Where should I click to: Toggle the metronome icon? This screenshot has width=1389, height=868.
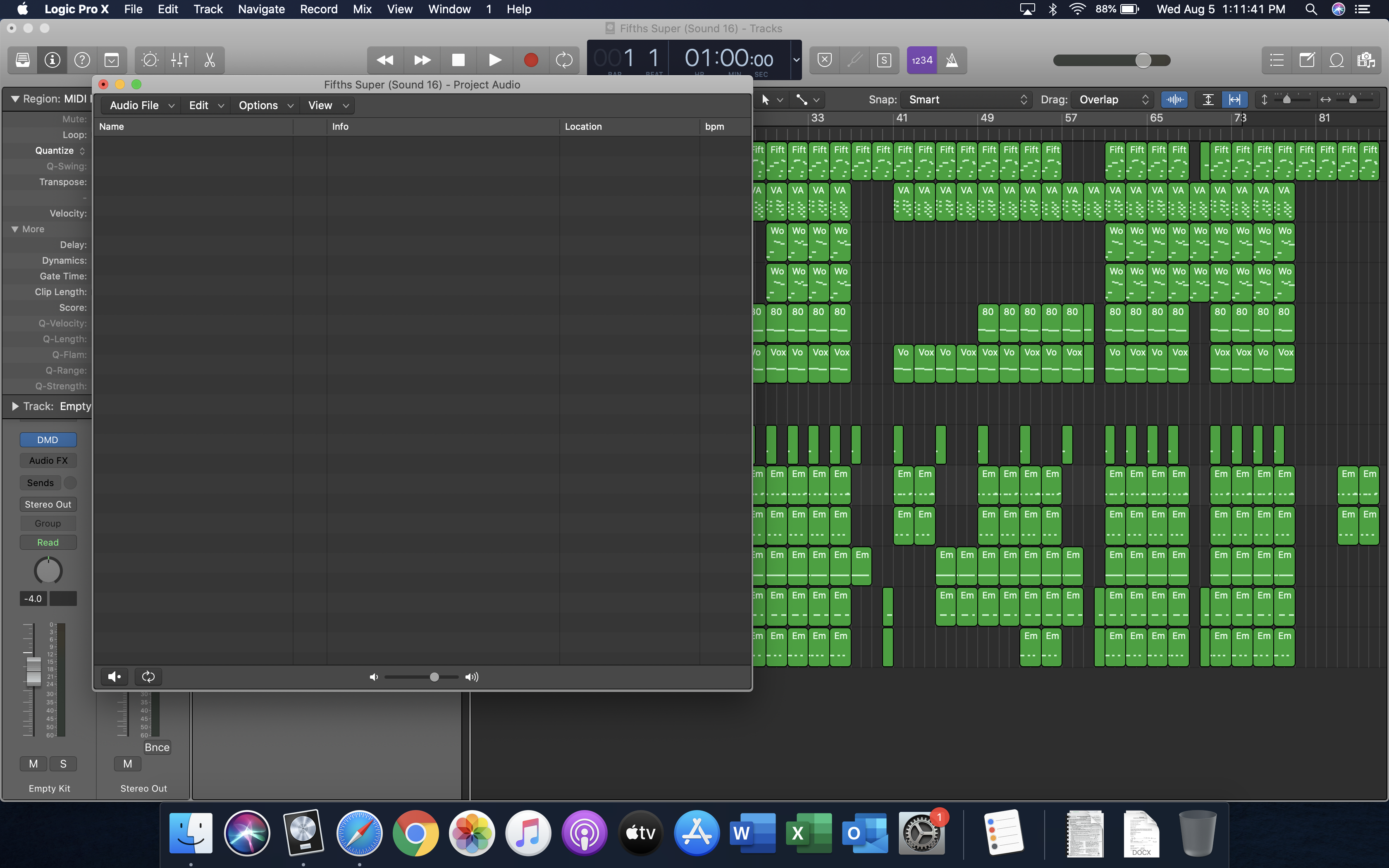(952, 60)
